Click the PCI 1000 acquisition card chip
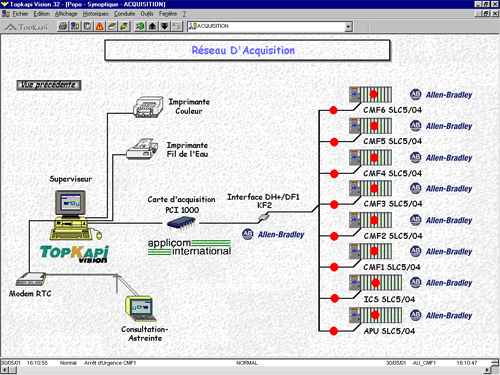The height and width of the screenshot is (375, 500). (181, 223)
